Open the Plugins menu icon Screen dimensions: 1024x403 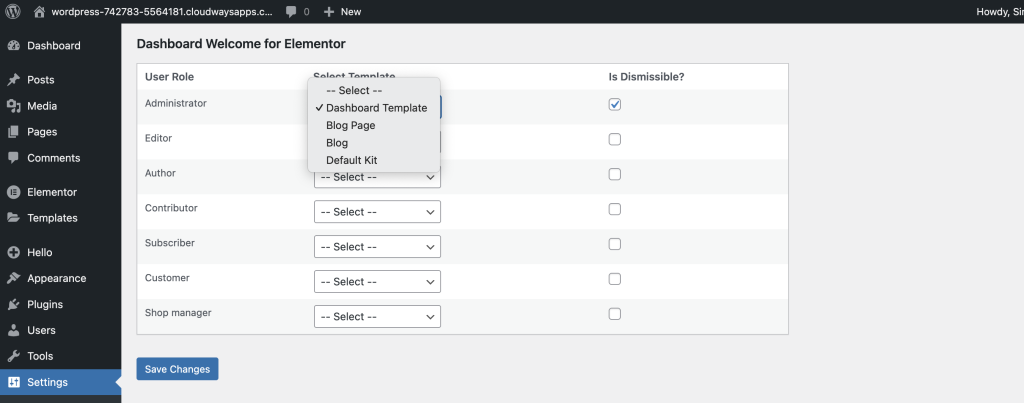13,304
